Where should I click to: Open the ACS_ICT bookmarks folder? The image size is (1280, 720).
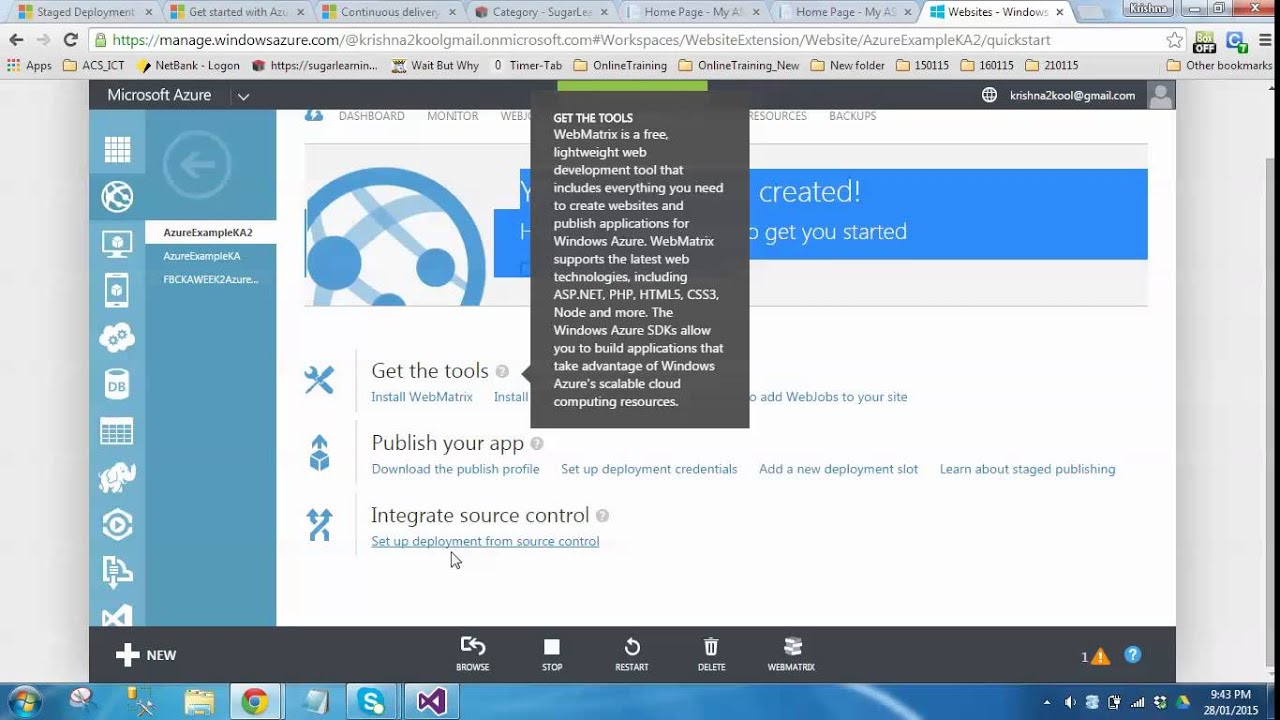pyautogui.click(x=95, y=65)
